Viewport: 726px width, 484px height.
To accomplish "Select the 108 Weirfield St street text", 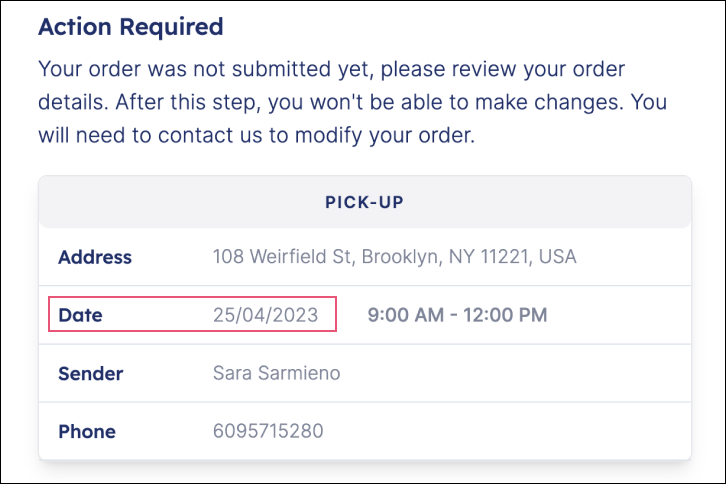I will tap(282, 257).
